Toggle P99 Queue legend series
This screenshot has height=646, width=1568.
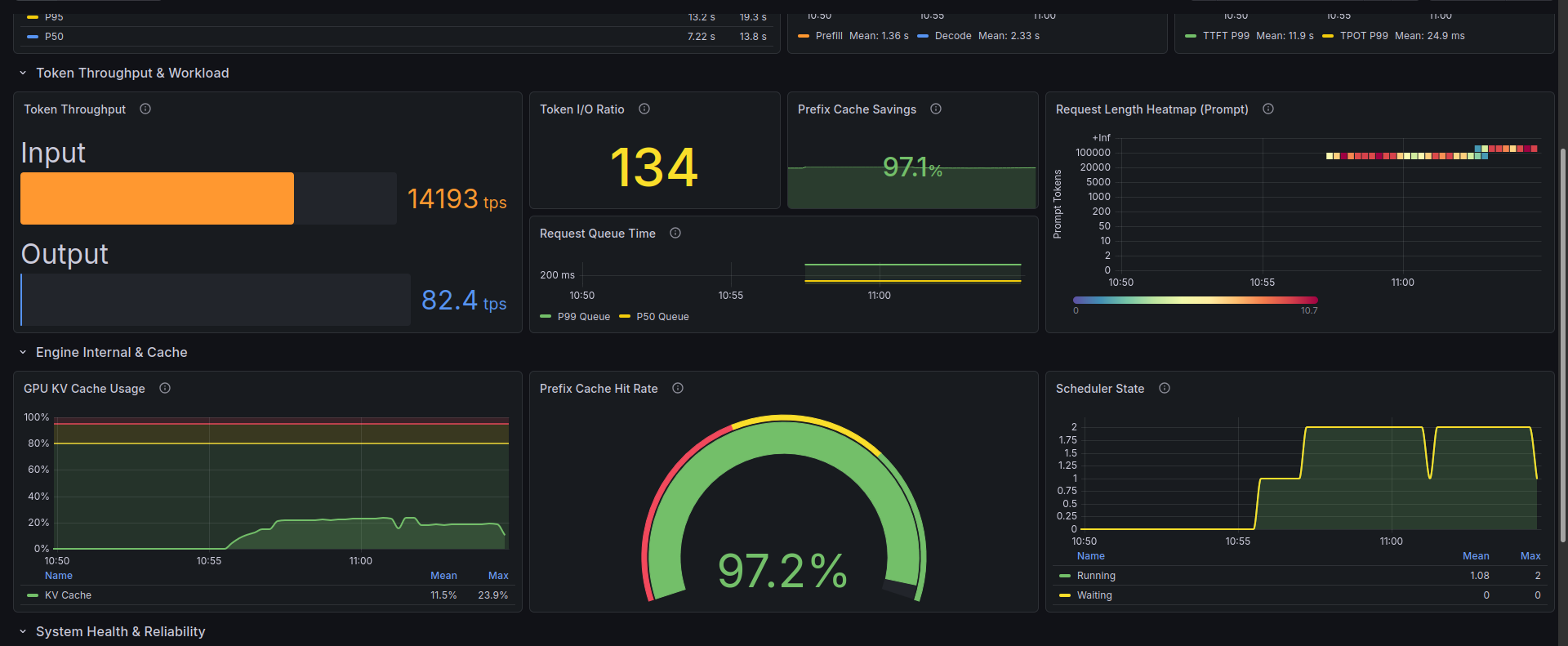[575, 317]
